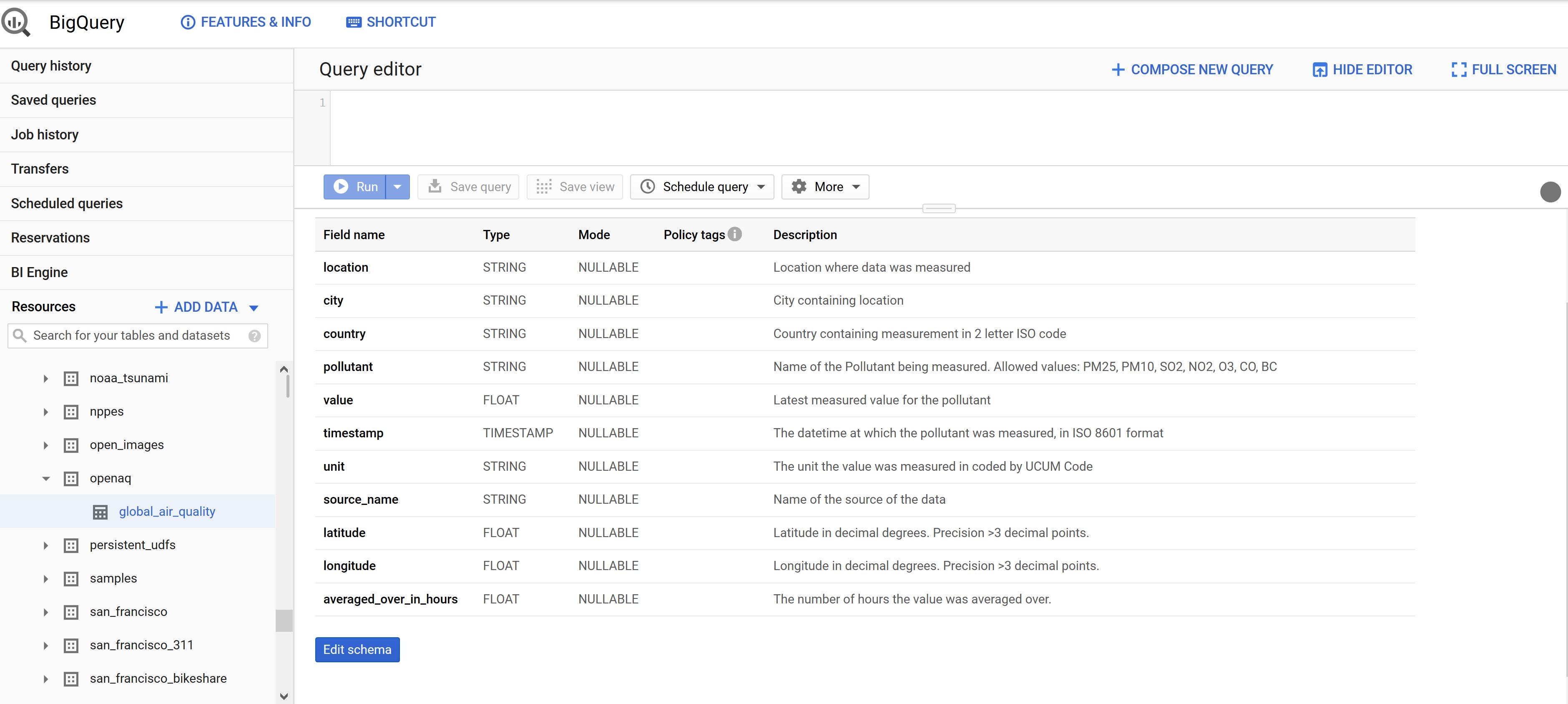1568x704 pixels.
Task: Click the Save view grid icon
Action: pos(543,187)
